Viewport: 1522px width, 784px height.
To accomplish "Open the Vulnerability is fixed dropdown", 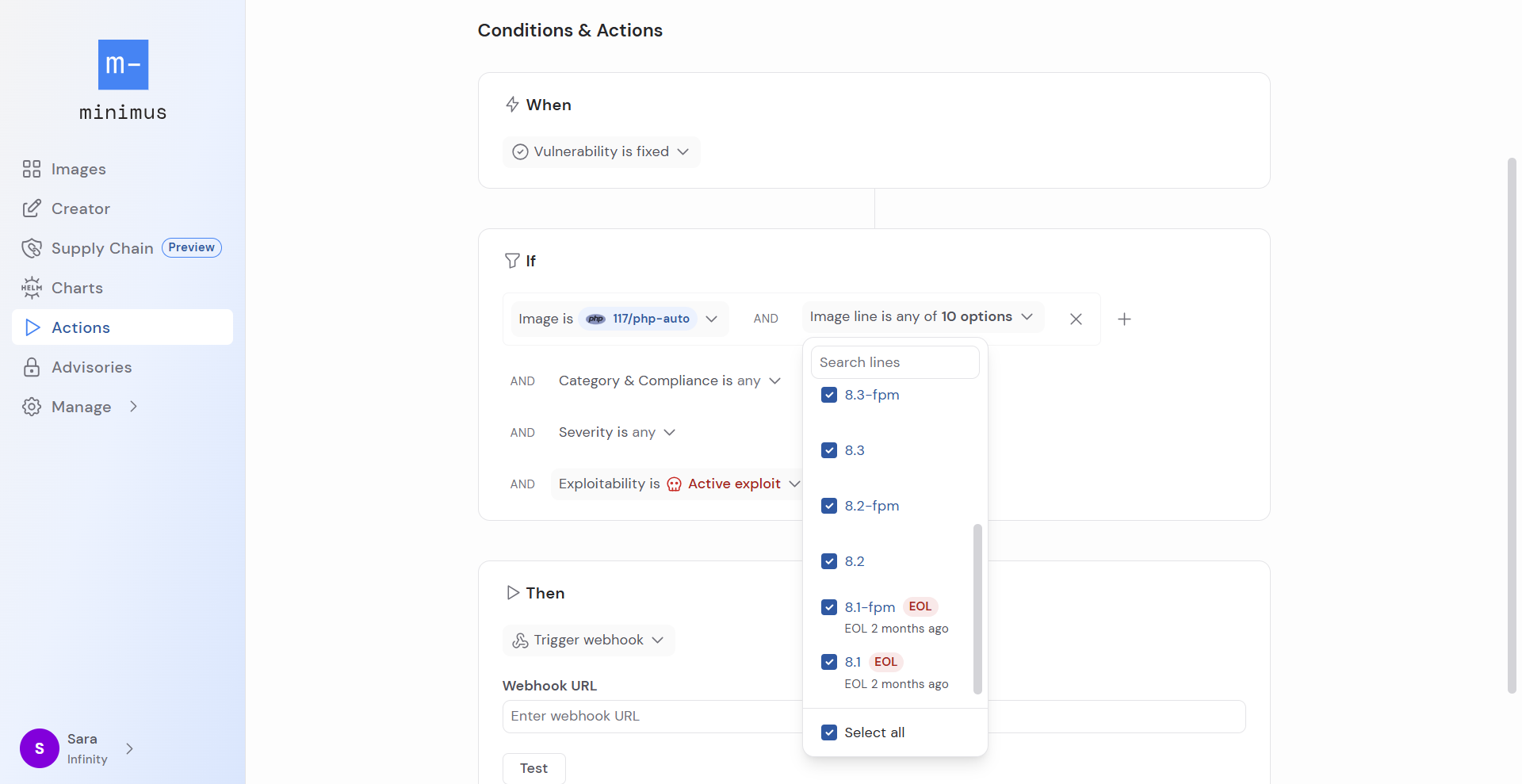I will pos(601,151).
